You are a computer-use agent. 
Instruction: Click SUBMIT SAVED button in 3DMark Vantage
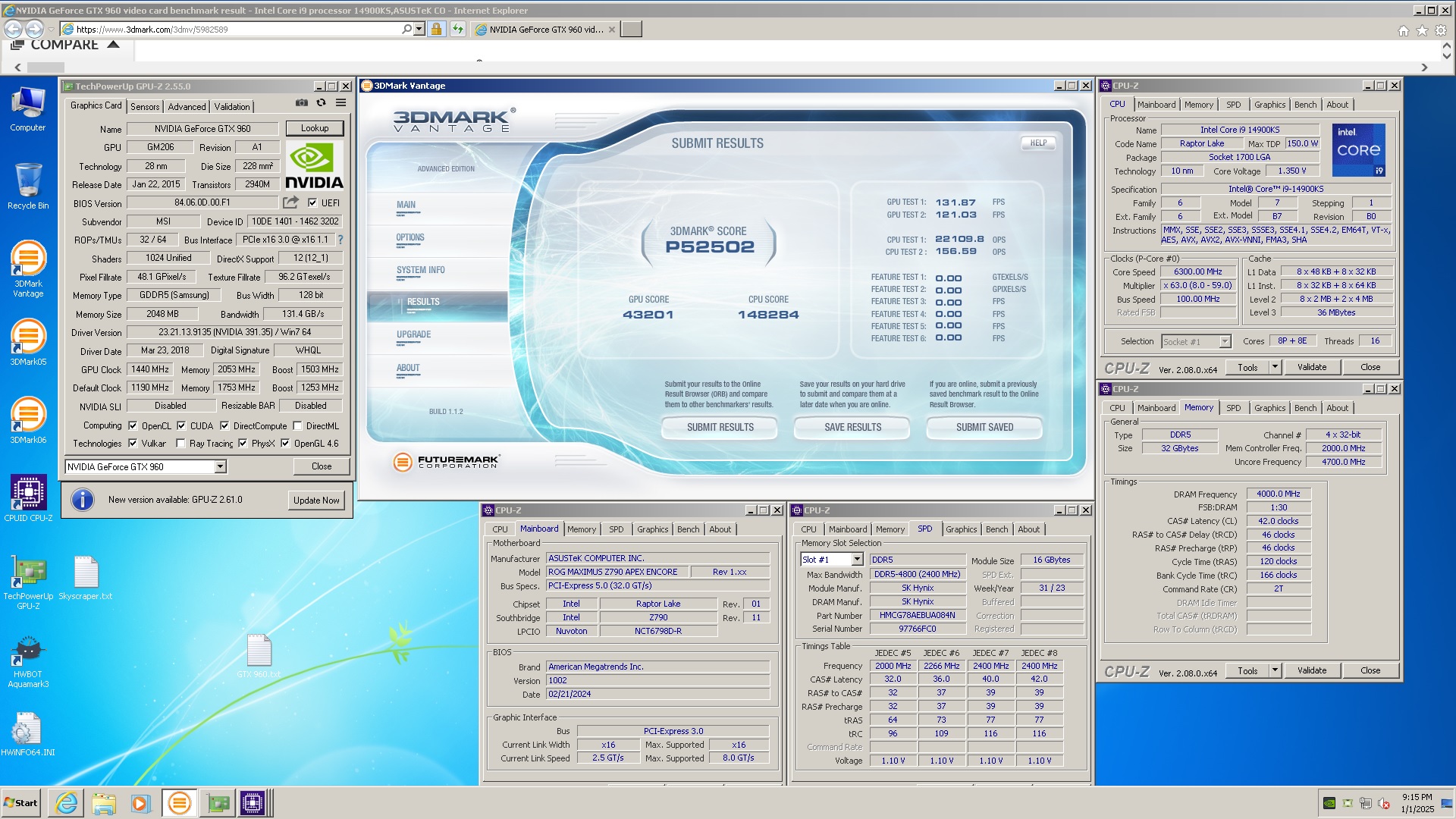click(x=984, y=427)
